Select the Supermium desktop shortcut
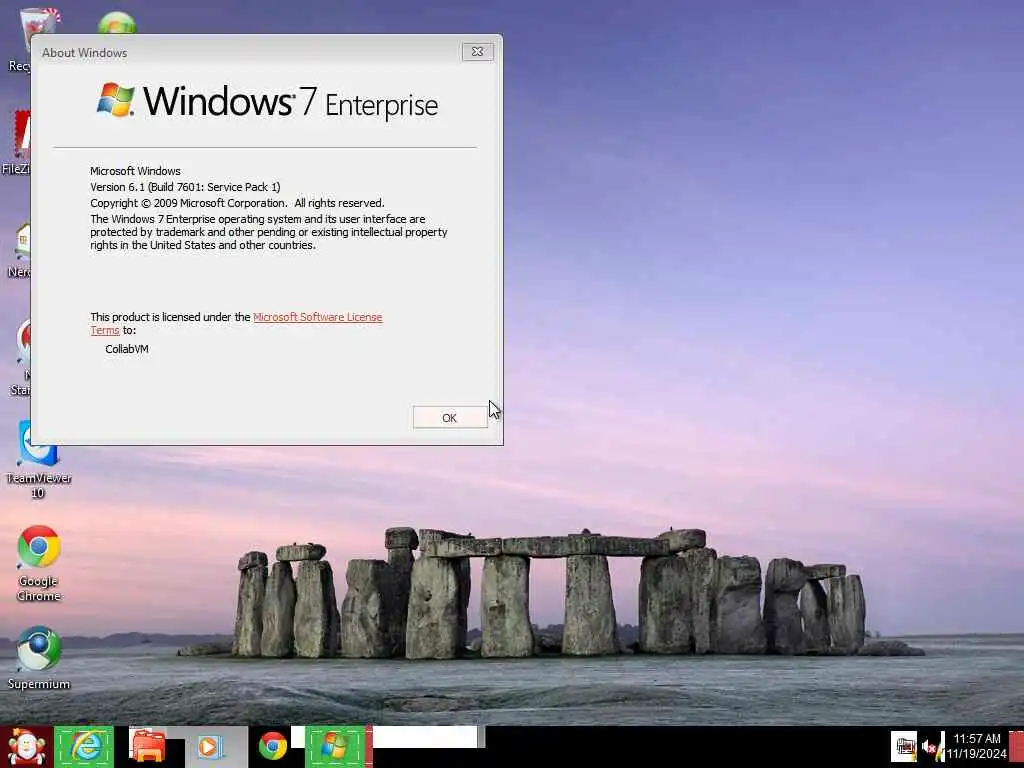 pos(39,658)
